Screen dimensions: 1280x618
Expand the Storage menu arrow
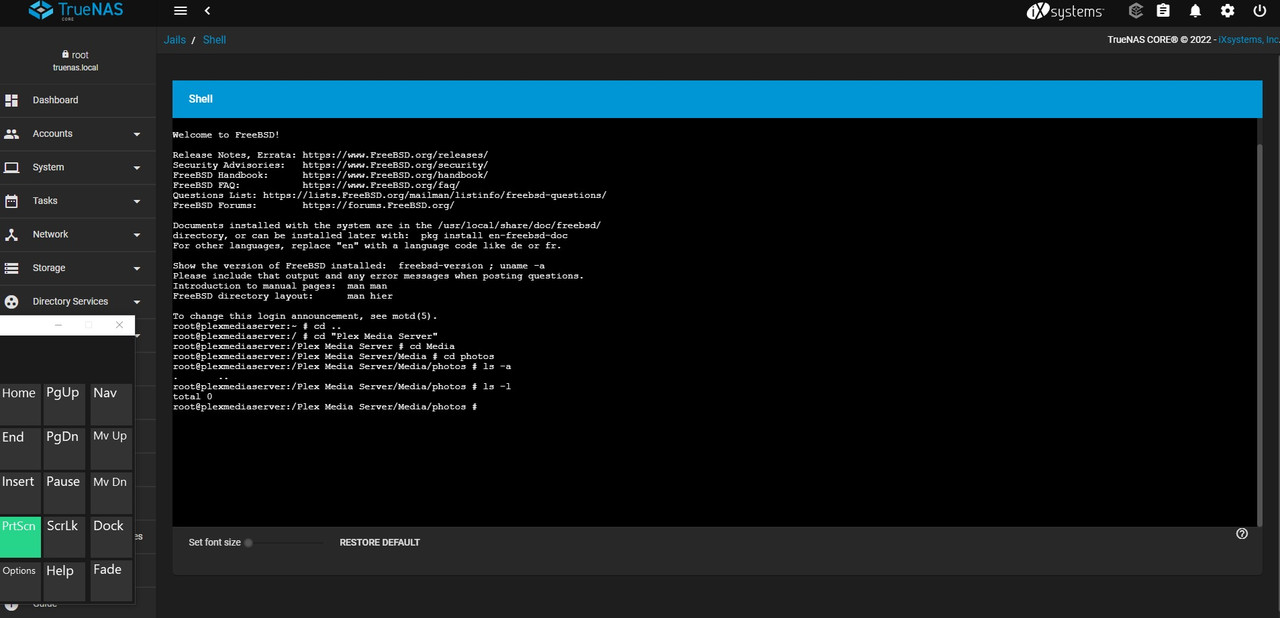click(x=137, y=268)
